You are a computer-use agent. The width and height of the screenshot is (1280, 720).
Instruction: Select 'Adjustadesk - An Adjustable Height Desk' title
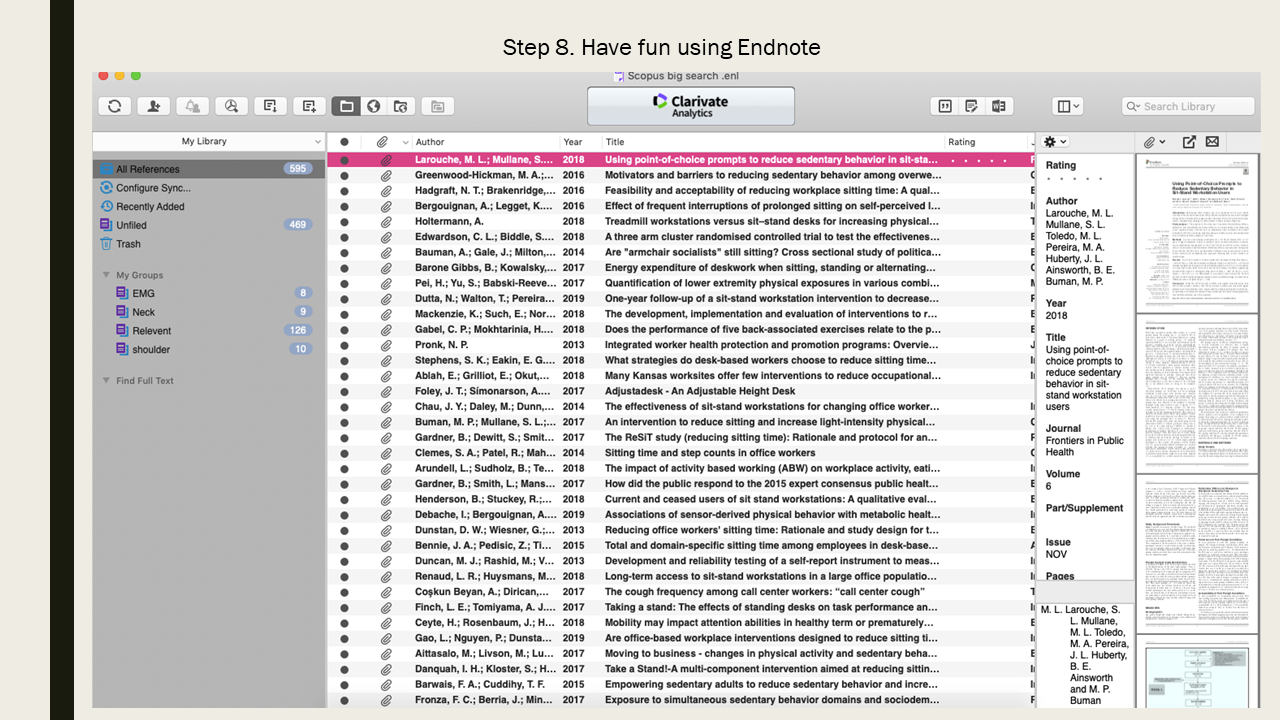(700, 391)
